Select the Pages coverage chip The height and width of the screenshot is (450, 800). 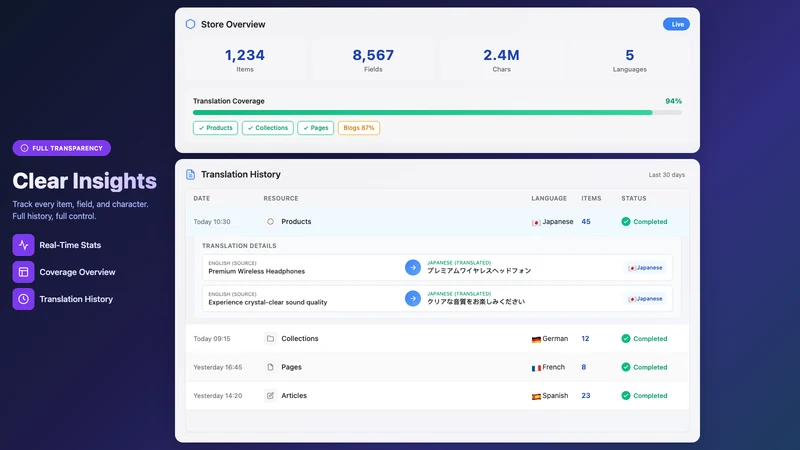point(315,128)
